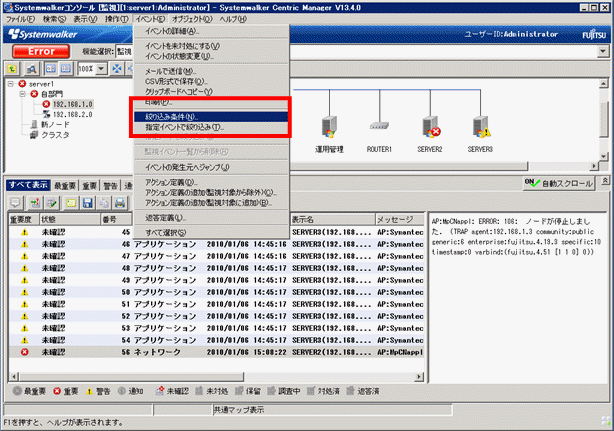Choose 絞り込み条件(N)... menu entry
The image size is (614, 431).
coord(211,117)
